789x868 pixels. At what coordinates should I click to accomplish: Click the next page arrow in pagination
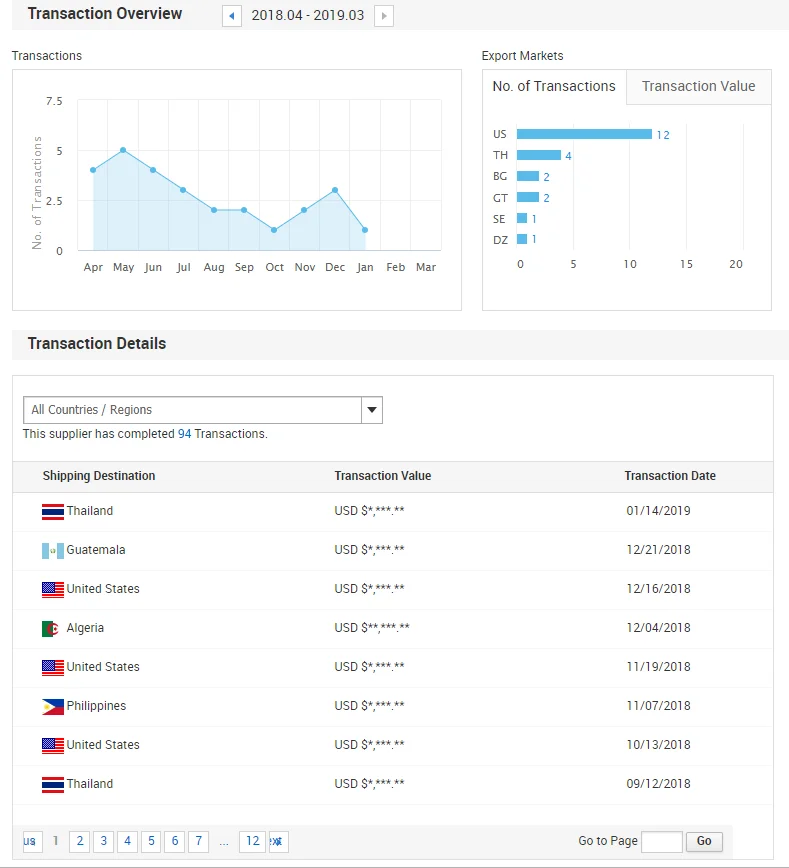(x=278, y=842)
